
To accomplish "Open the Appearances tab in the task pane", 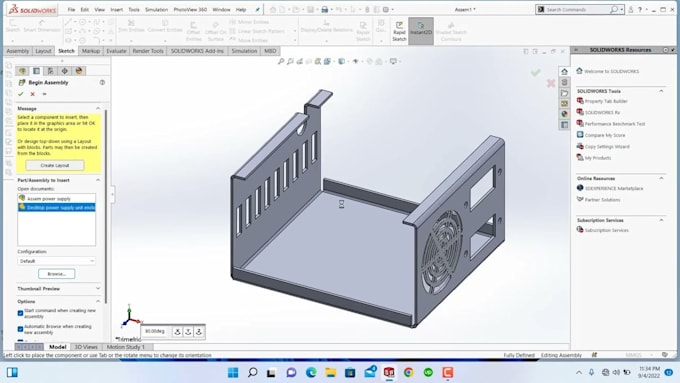I will click(x=564, y=114).
